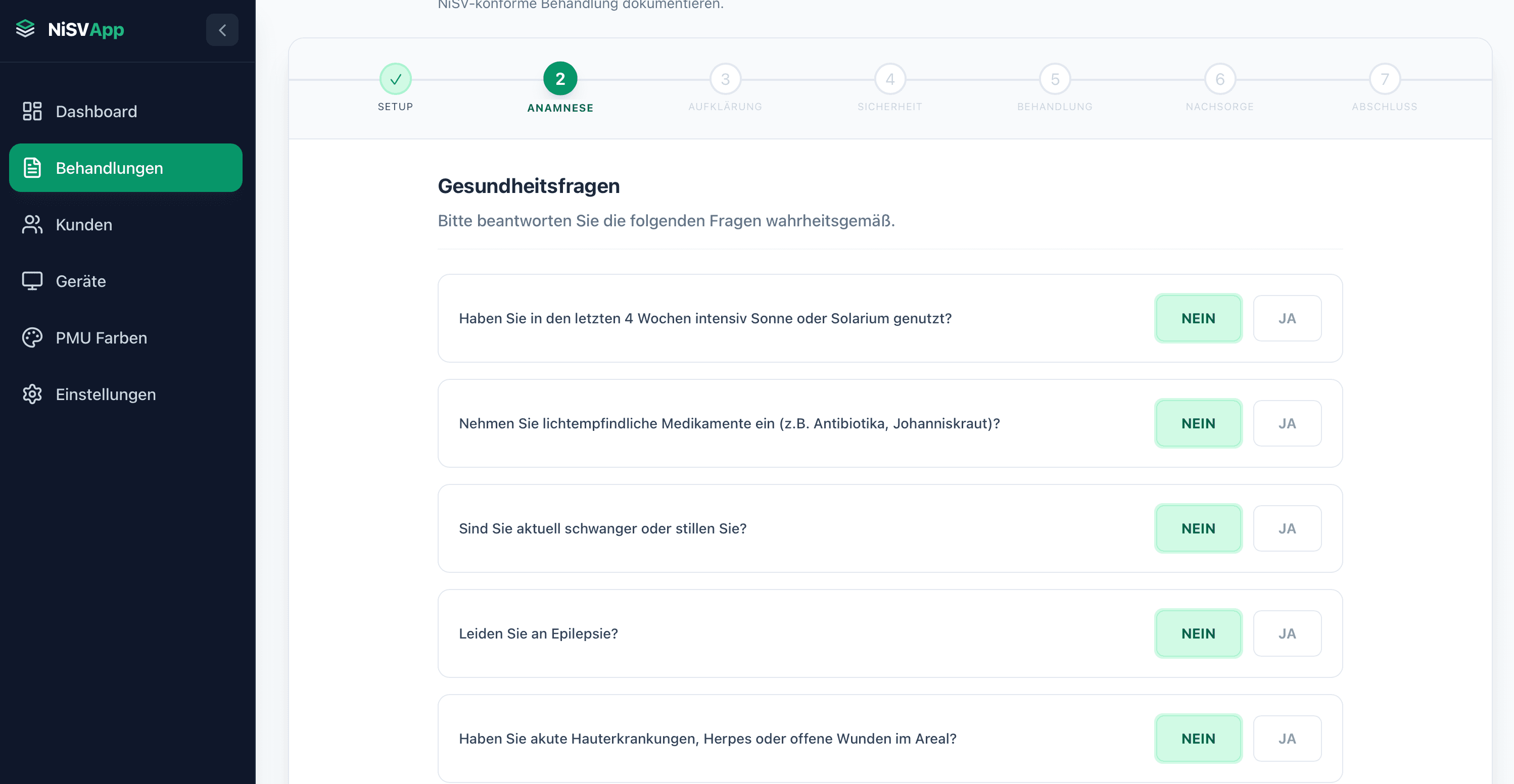Viewport: 1514px width, 784px height.
Task: Open the Sicherheit step
Action: pyautogui.click(x=889, y=78)
